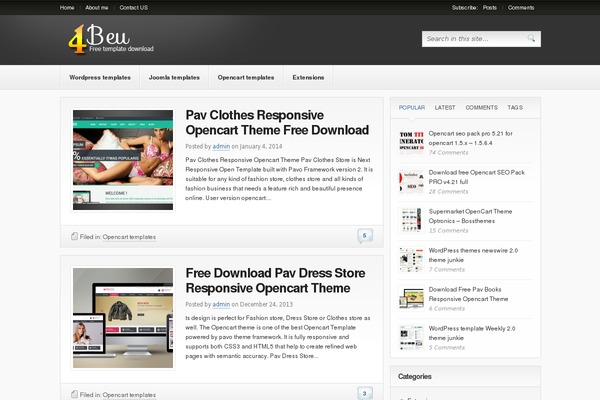Click the 5 Comments count text in sidebar
The height and width of the screenshot is (400, 600).
447,348
